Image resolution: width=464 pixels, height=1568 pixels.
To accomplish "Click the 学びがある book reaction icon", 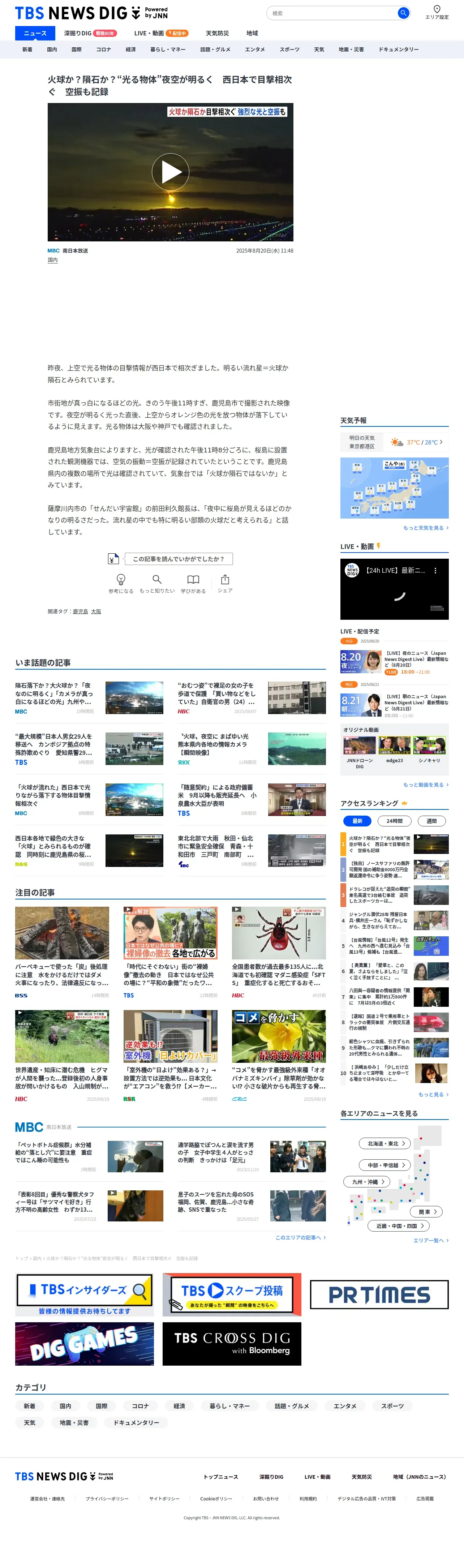I will [x=193, y=580].
